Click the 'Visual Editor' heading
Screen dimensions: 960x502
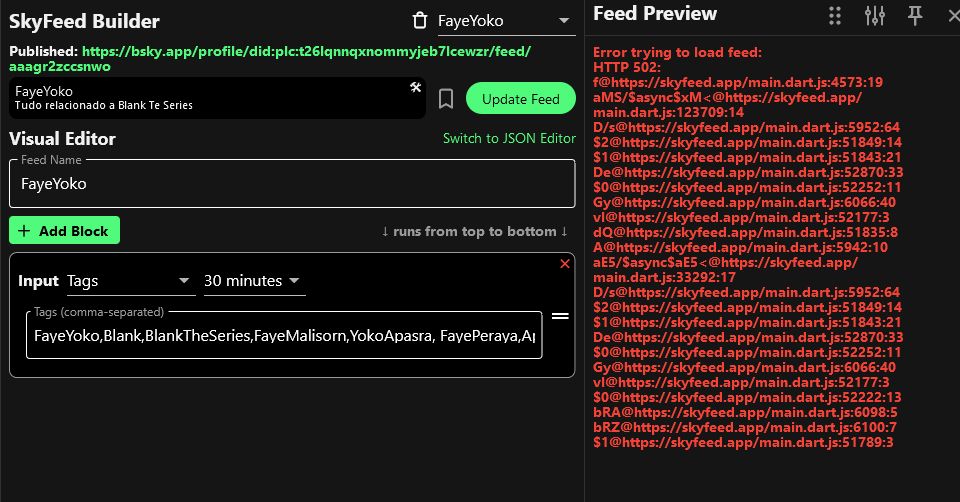point(62,139)
